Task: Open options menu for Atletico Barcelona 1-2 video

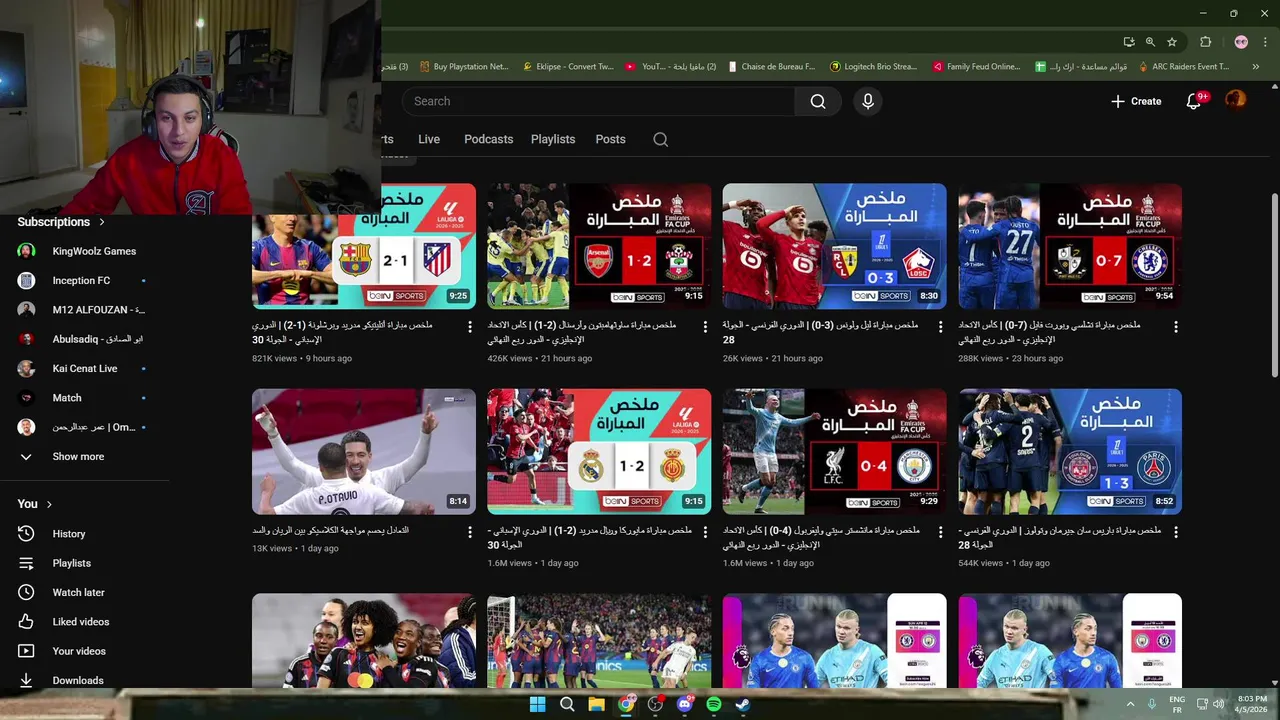Action: click(470, 327)
